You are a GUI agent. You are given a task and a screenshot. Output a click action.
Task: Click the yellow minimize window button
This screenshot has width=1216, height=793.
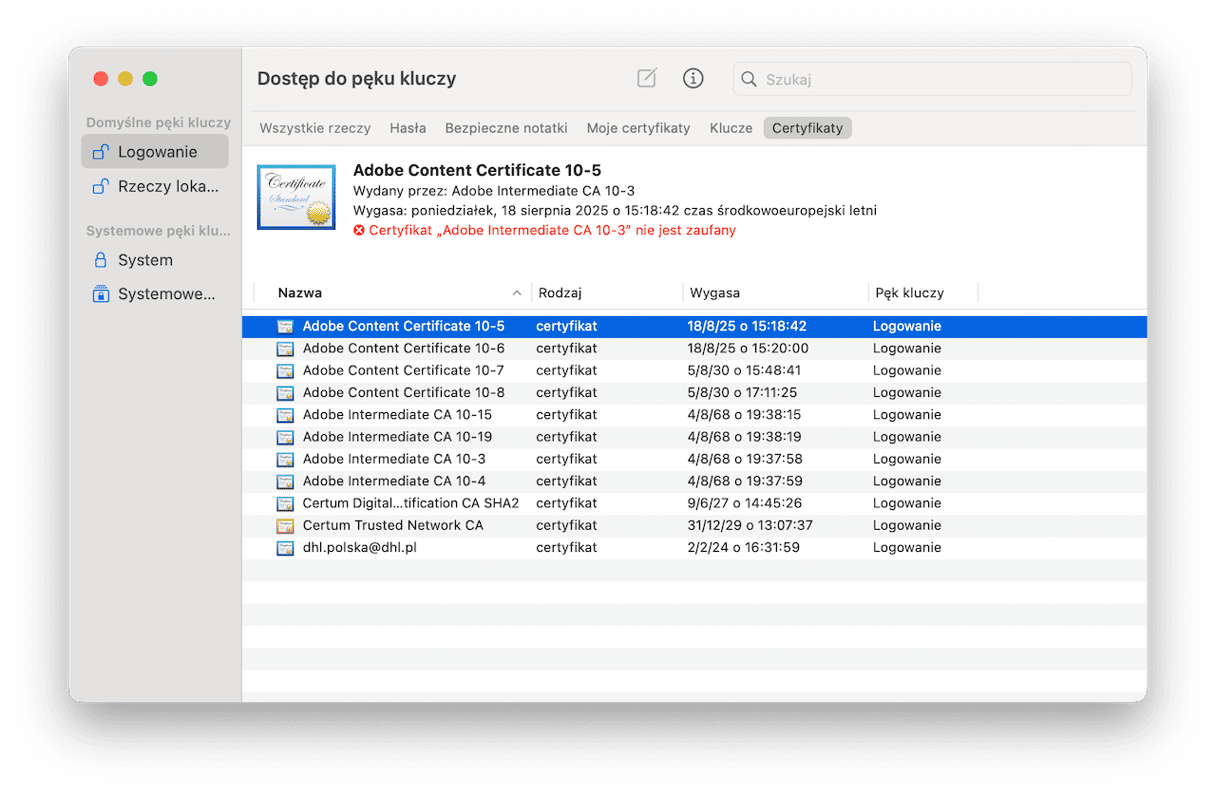click(125, 78)
